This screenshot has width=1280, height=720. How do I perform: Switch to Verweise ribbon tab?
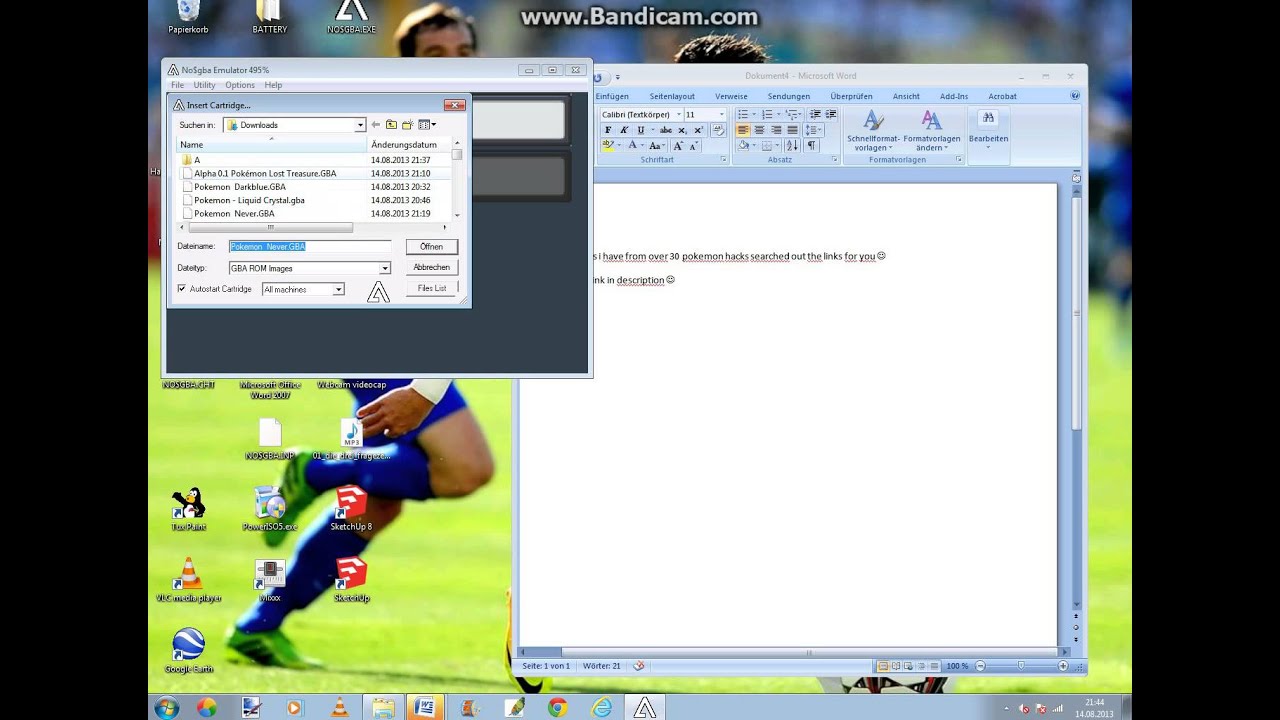(x=731, y=96)
